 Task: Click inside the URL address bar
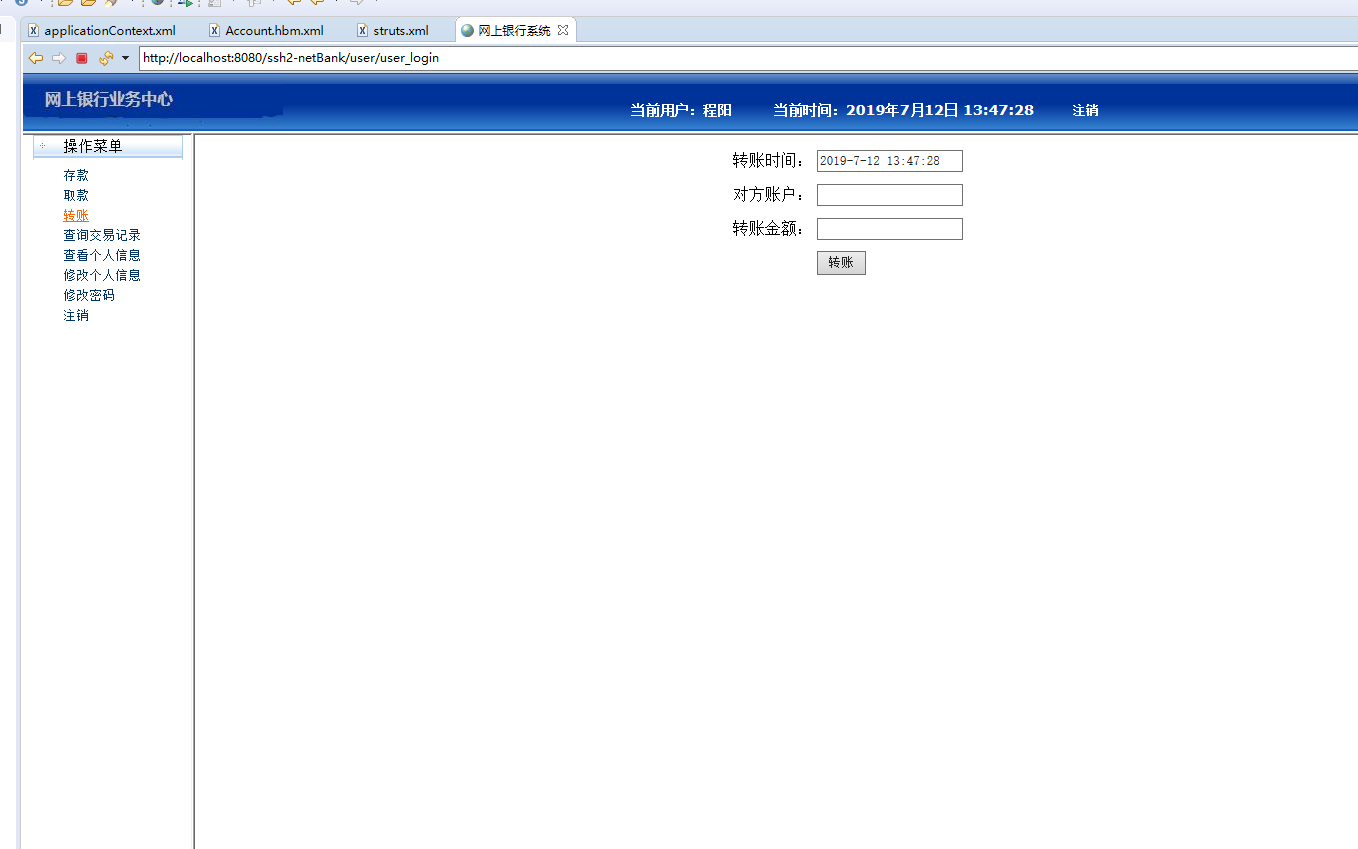pyautogui.click(x=400, y=58)
